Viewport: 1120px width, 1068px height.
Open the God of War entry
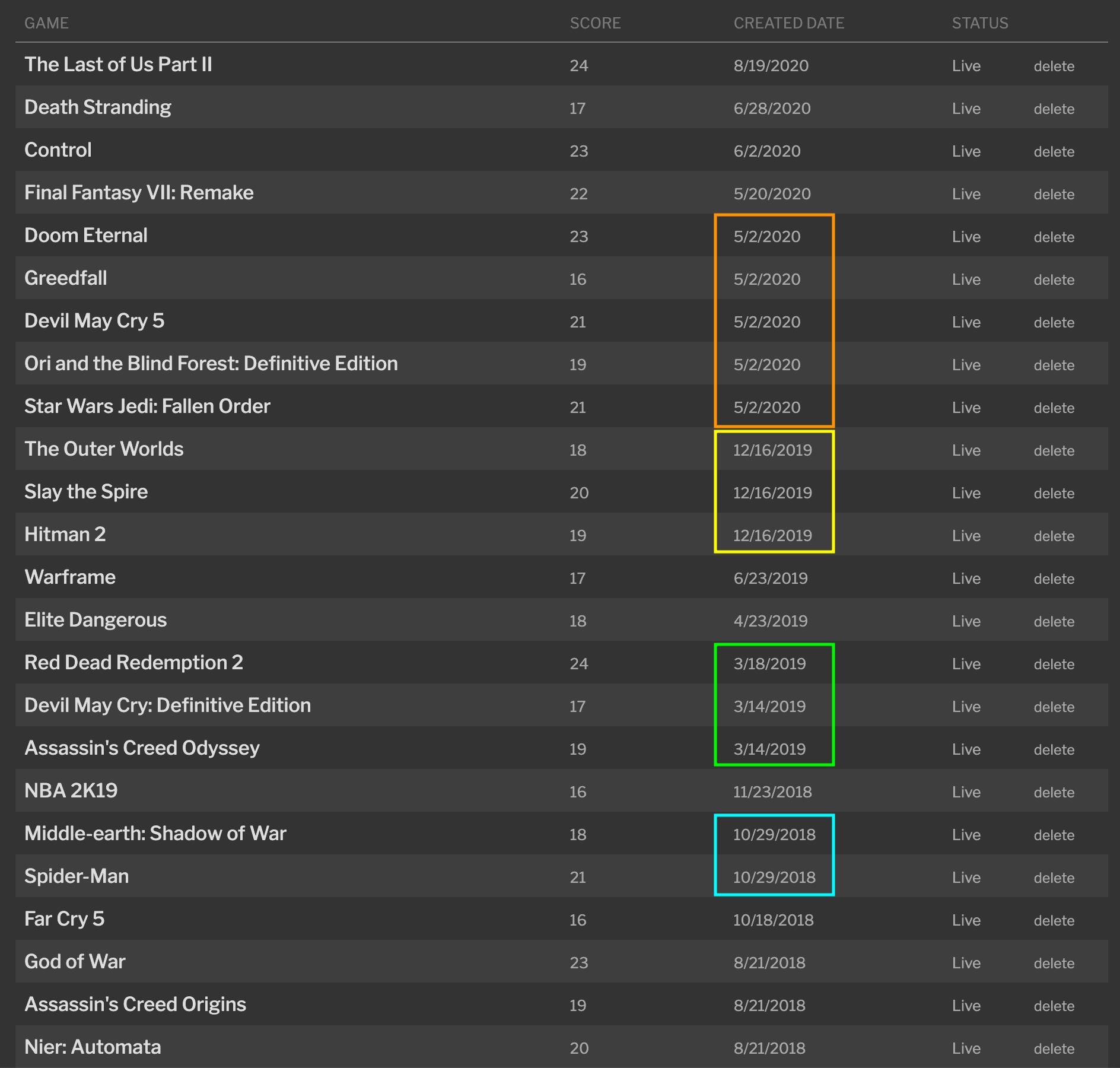pyautogui.click(x=75, y=962)
